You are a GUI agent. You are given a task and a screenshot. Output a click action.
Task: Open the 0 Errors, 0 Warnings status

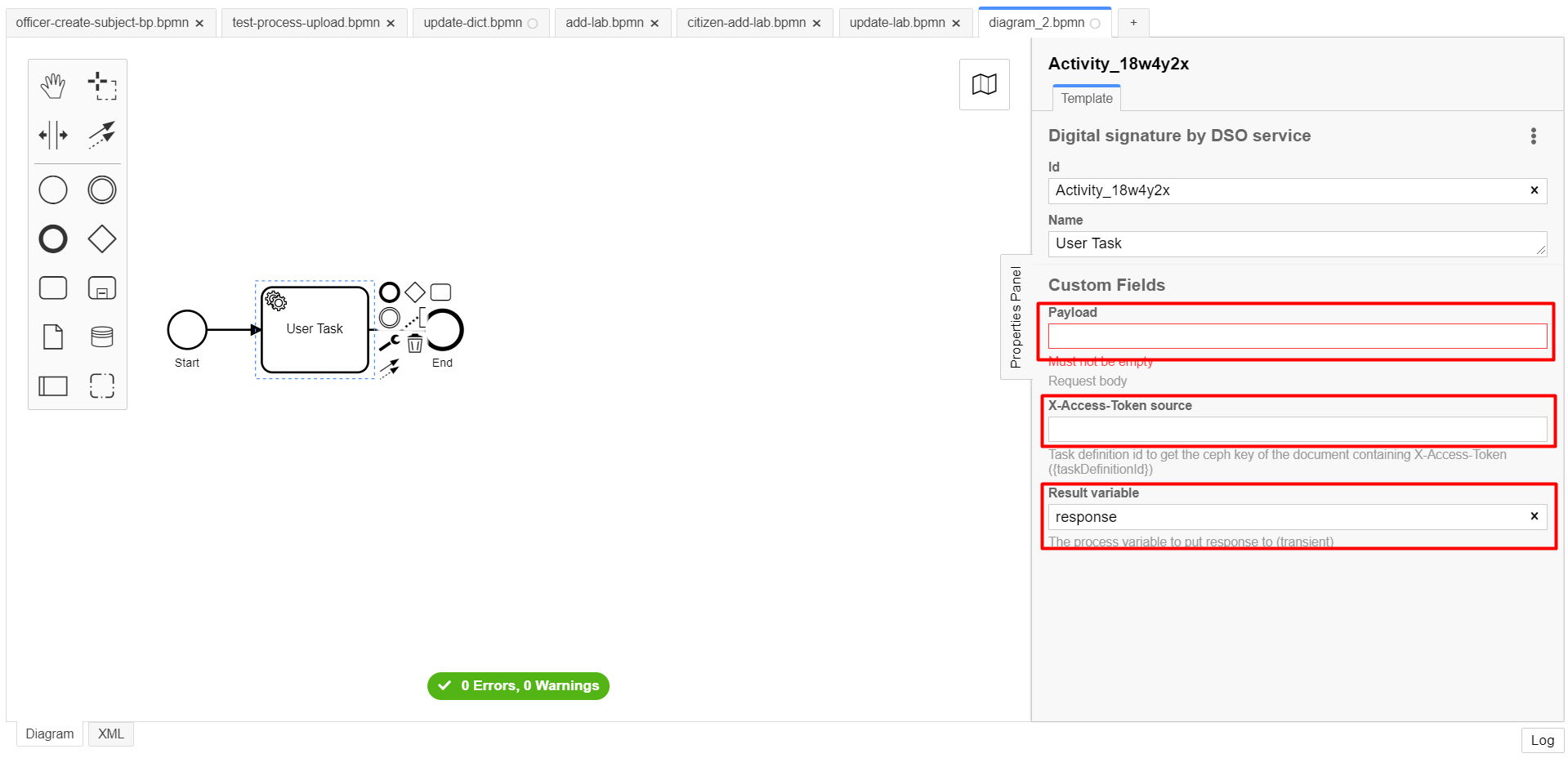click(518, 685)
